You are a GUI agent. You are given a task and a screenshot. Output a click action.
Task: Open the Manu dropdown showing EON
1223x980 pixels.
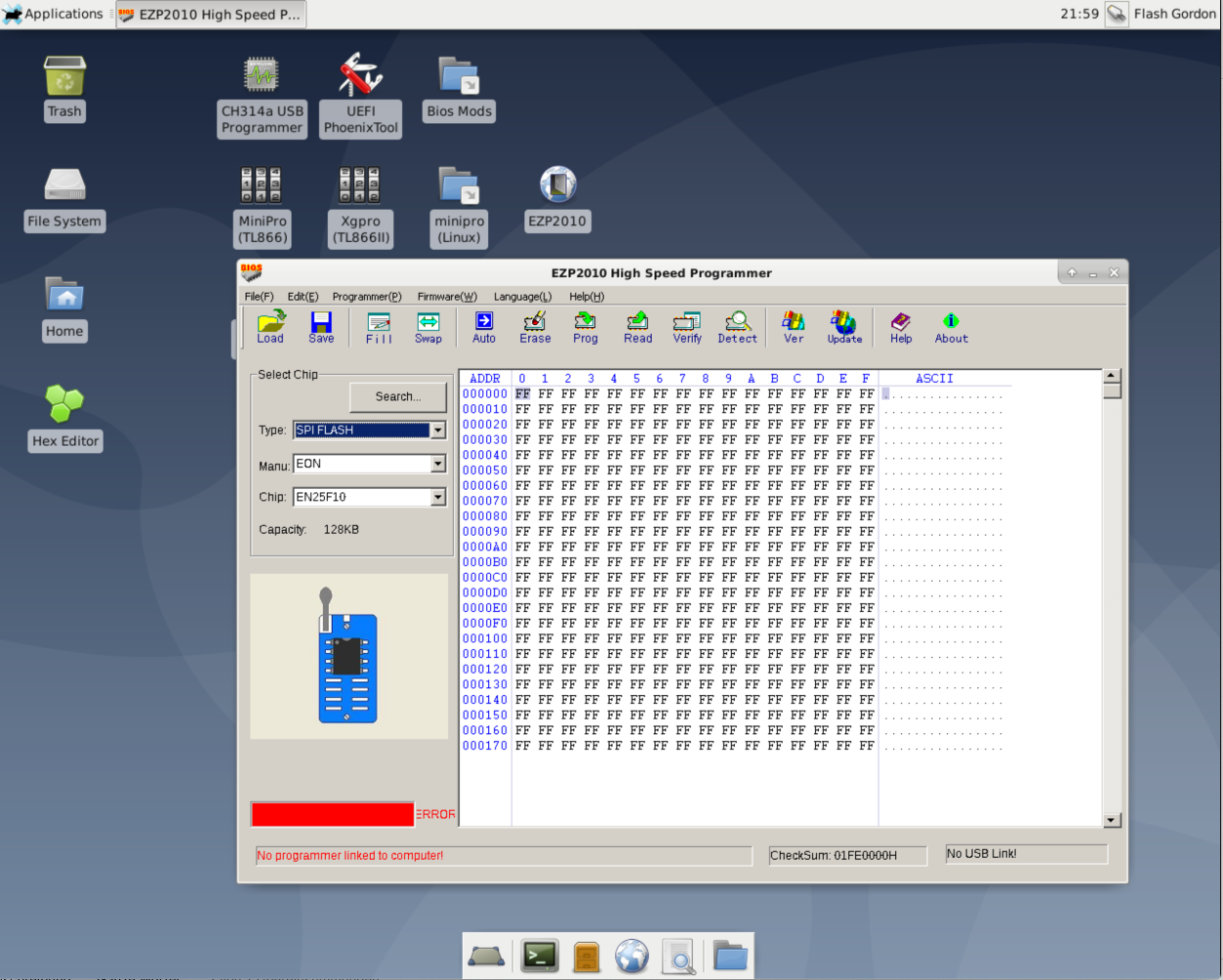point(438,465)
